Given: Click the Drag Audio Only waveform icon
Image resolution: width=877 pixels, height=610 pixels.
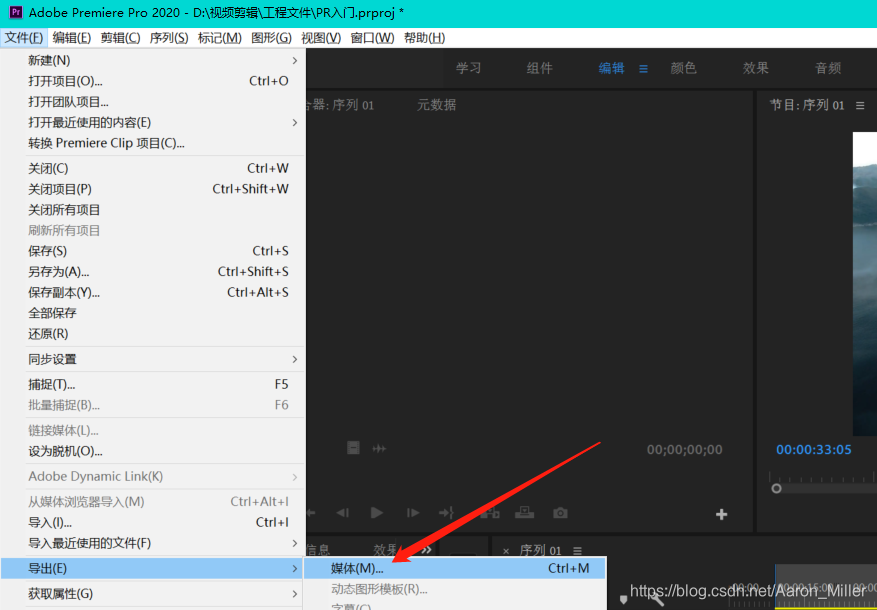Looking at the screenshot, I should pyautogui.click(x=379, y=448).
